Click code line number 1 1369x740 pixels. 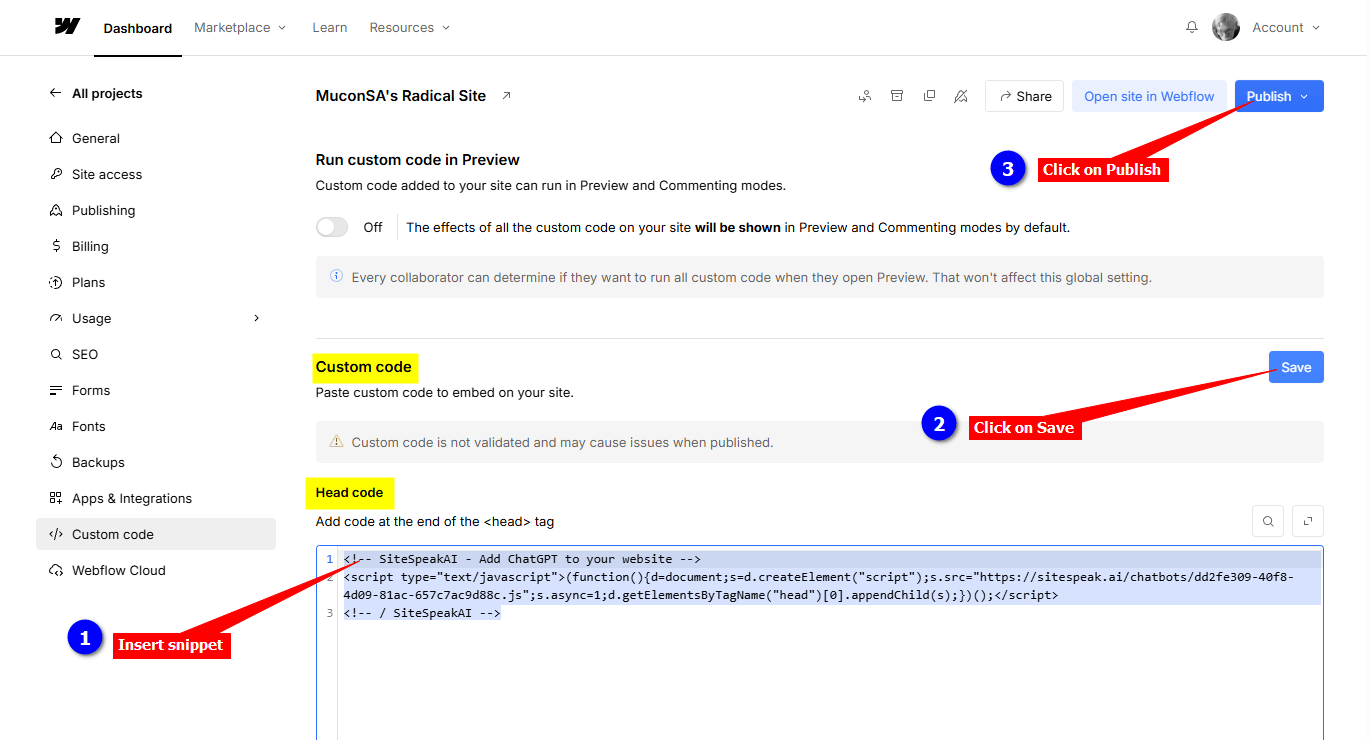tap(329, 559)
